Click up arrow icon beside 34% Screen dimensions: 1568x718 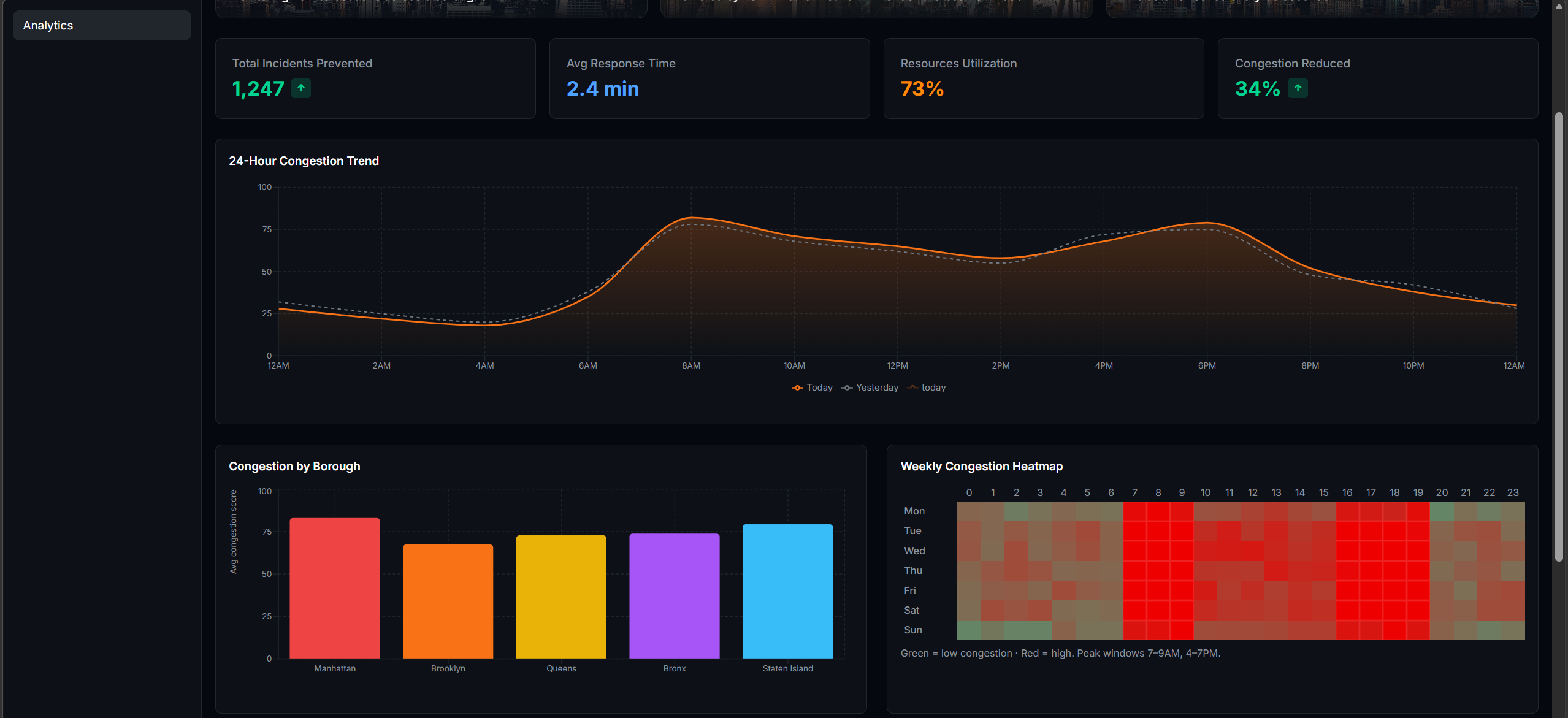(1298, 89)
